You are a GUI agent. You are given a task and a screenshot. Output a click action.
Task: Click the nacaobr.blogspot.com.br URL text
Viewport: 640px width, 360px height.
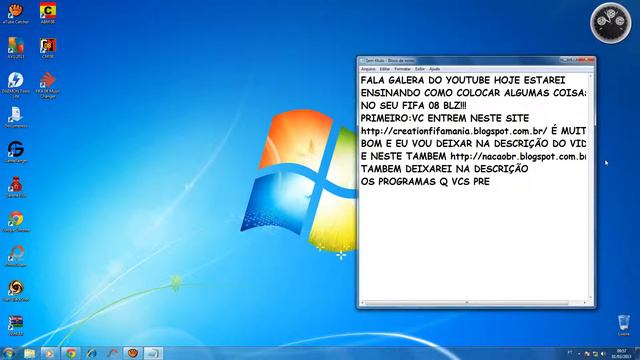518,156
